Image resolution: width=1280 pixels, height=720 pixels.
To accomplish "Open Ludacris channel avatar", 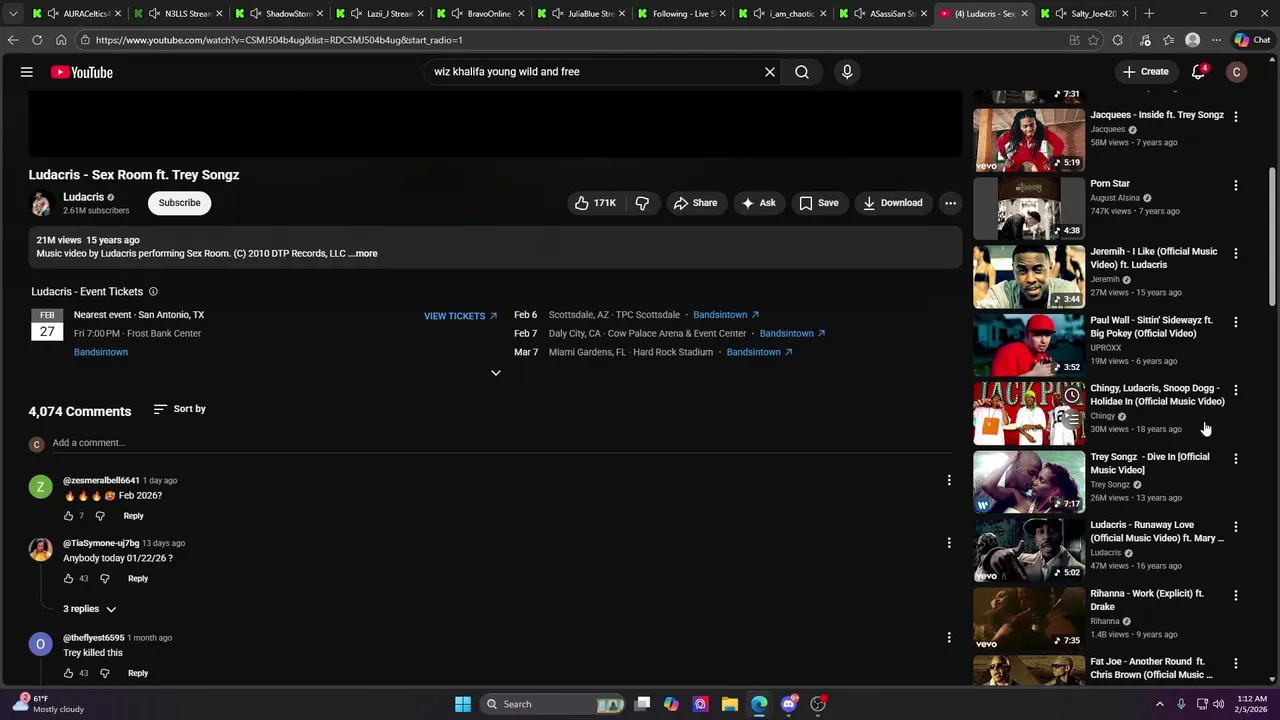I will point(41,204).
